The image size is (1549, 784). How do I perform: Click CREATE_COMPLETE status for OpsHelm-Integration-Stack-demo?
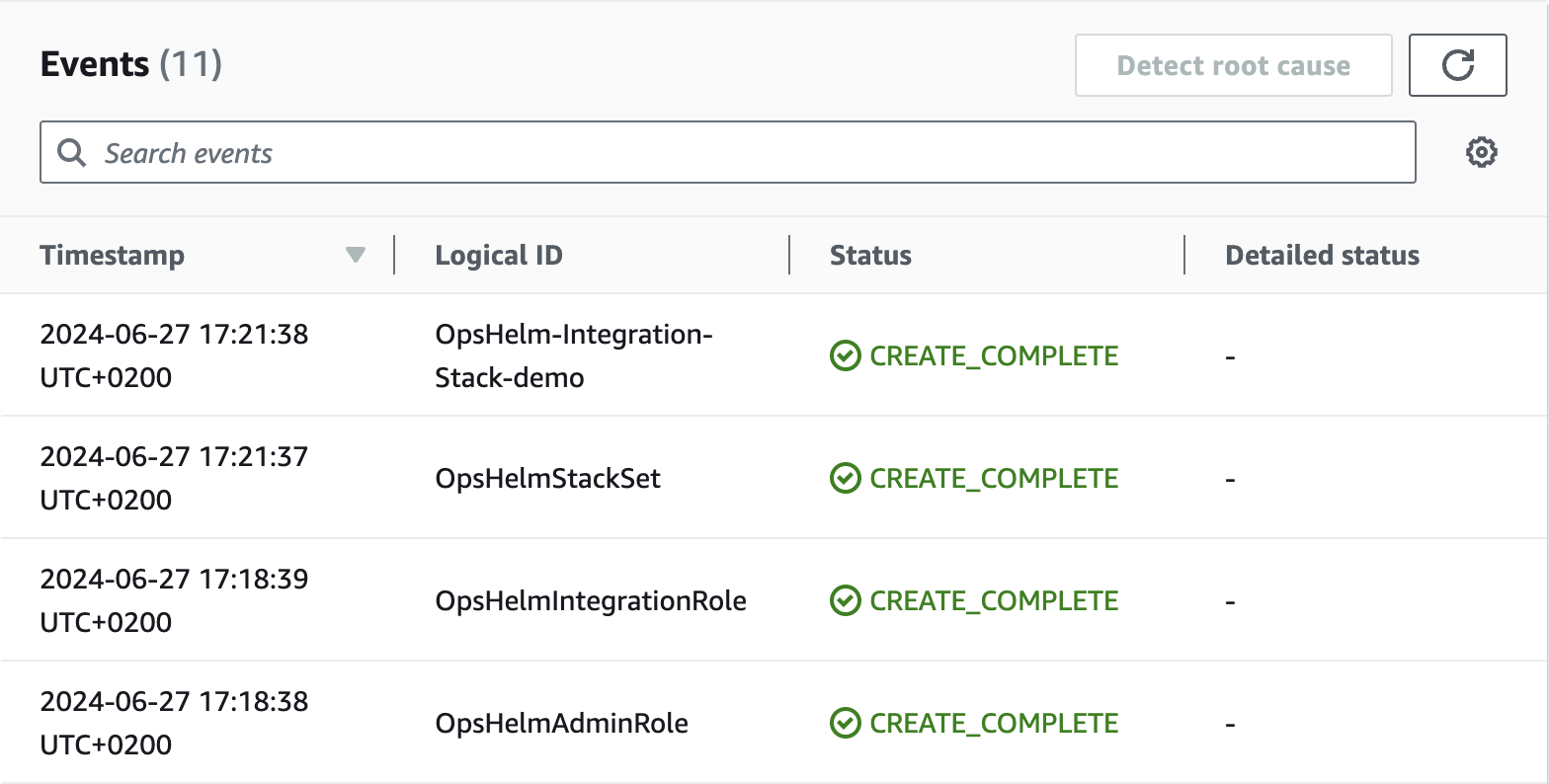(974, 355)
